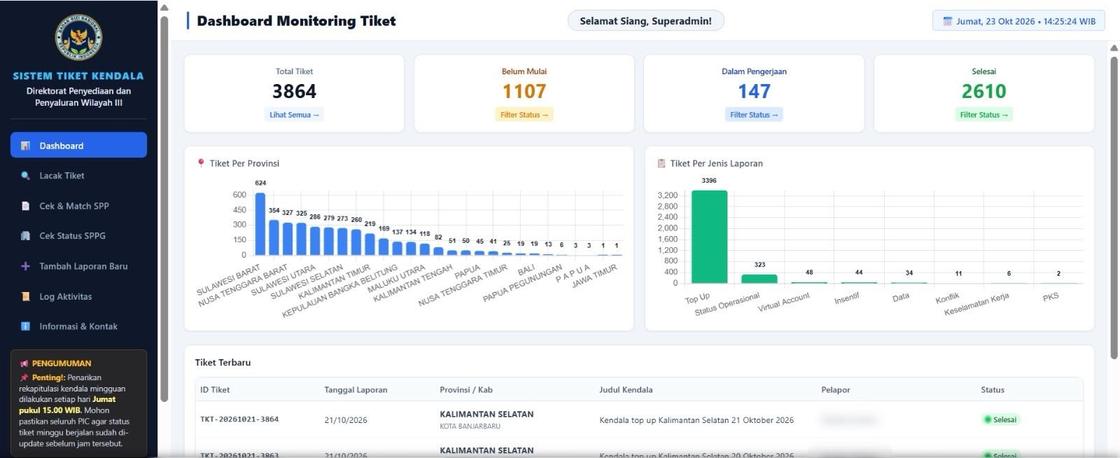Click the organization emblem logo

pos(79,37)
